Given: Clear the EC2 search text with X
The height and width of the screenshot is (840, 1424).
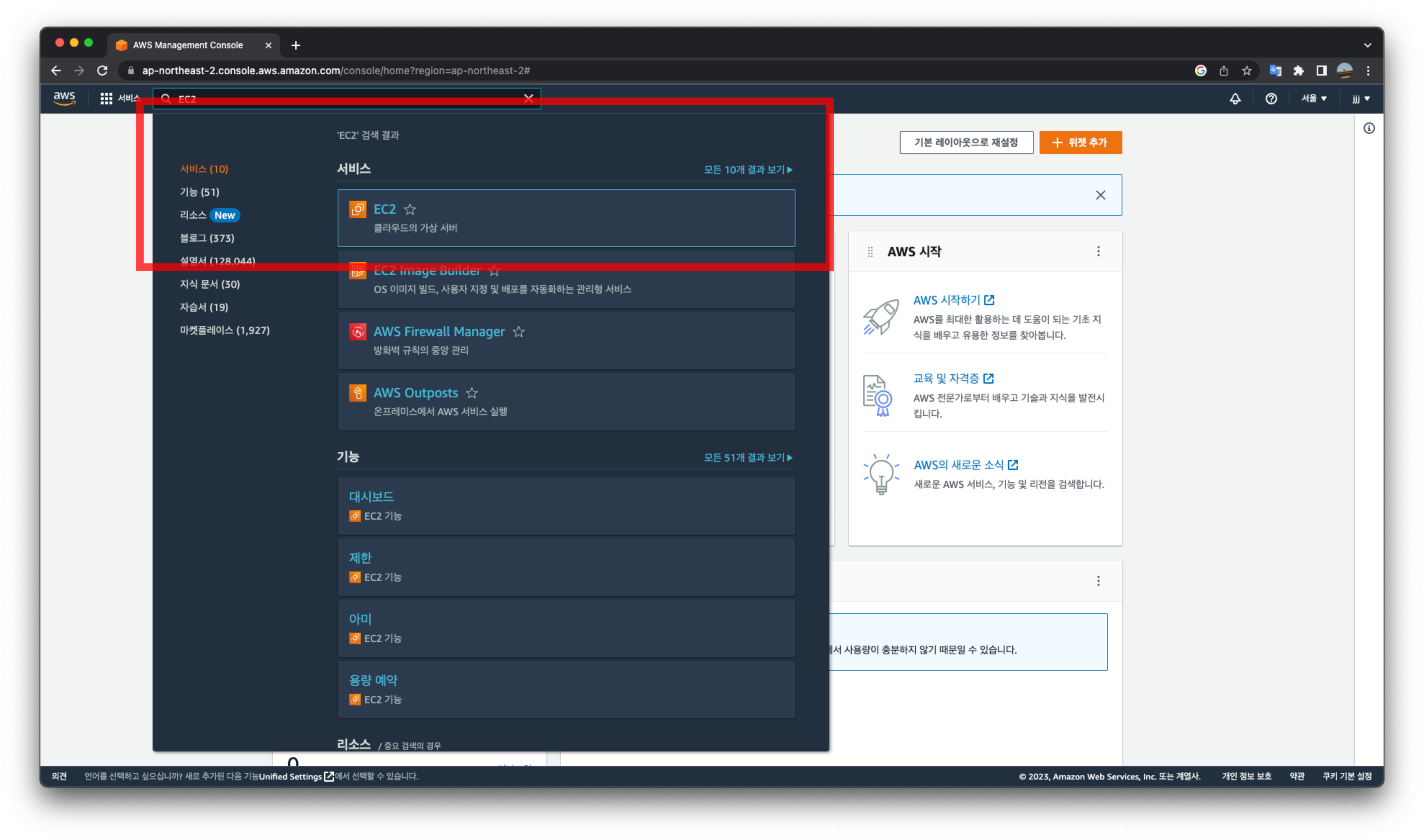Looking at the screenshot, I should point(528,99).
